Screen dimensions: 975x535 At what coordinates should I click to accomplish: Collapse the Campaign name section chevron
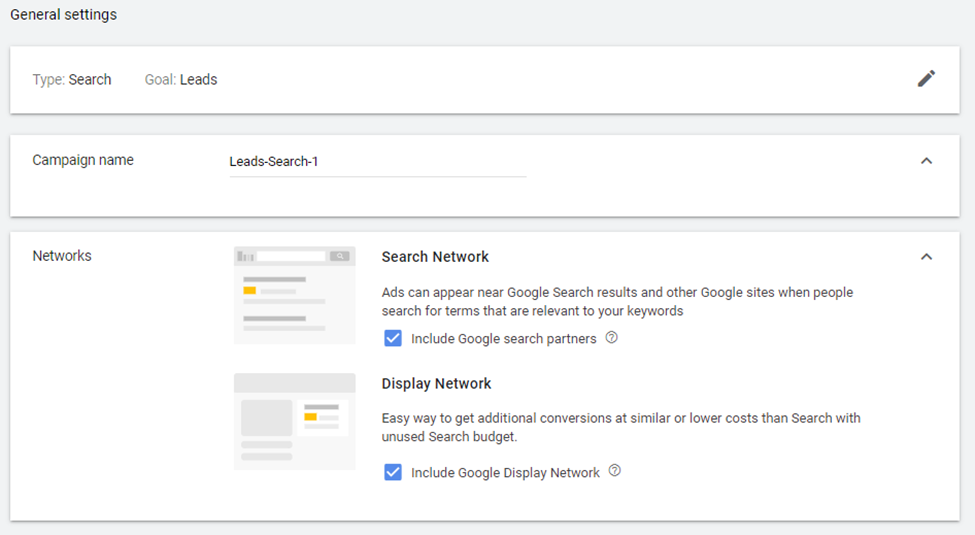click(x=926, y=160)
